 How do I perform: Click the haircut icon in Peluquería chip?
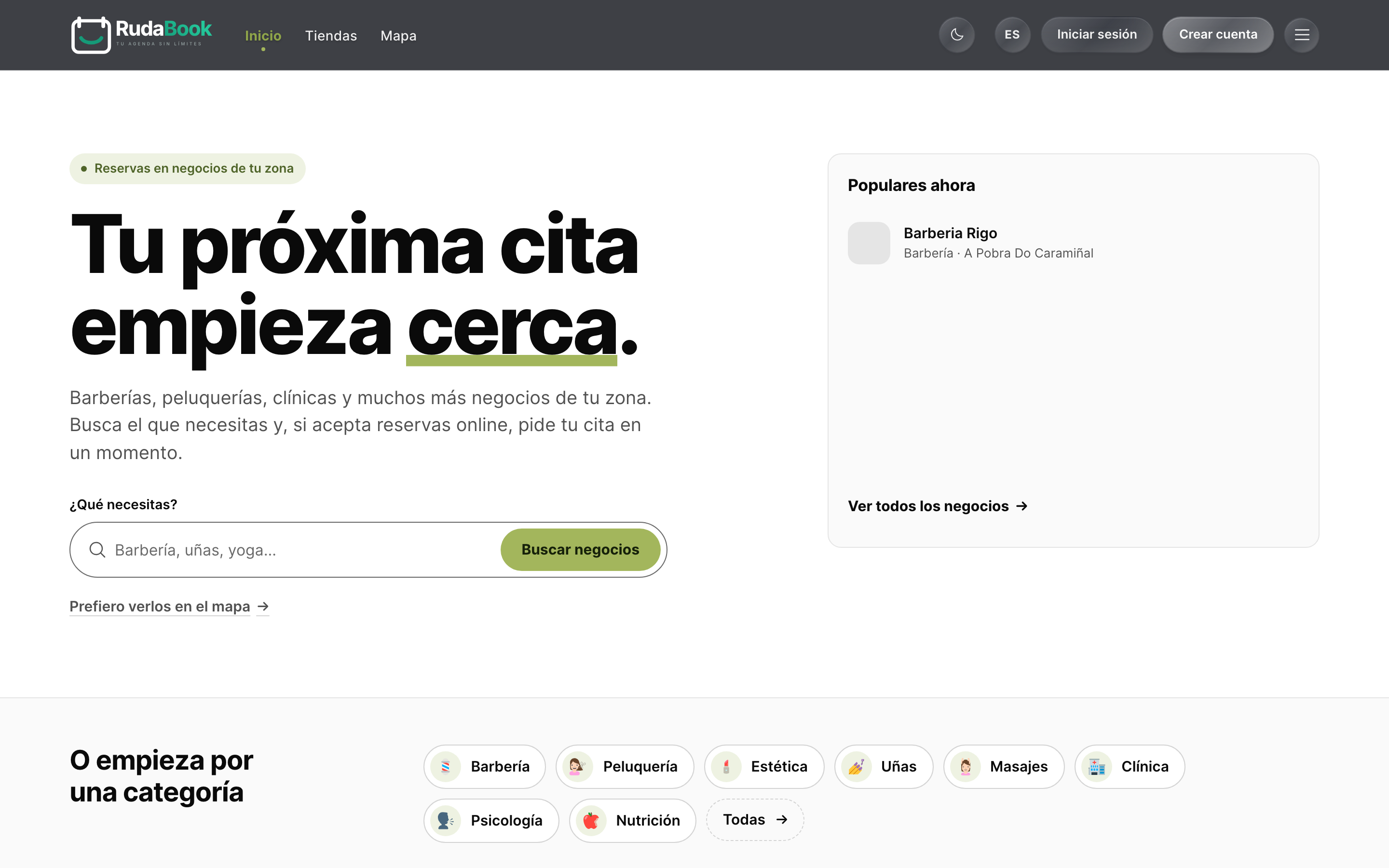coord(577,766)
